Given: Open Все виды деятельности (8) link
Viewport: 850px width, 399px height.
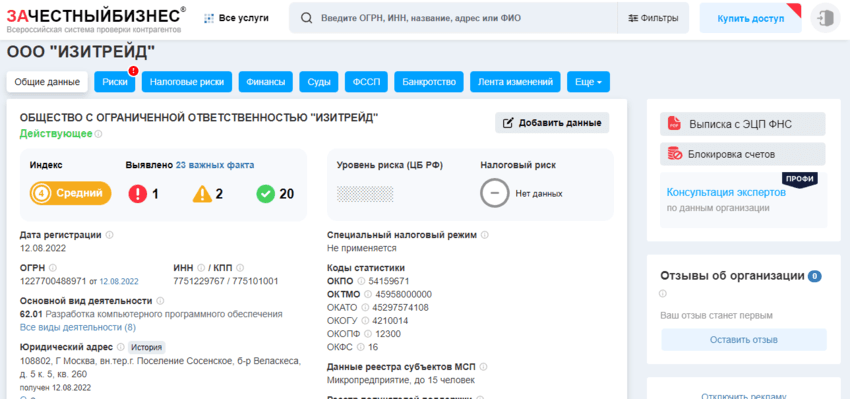Looking at the screenshot, I should [x=78, y=327].
